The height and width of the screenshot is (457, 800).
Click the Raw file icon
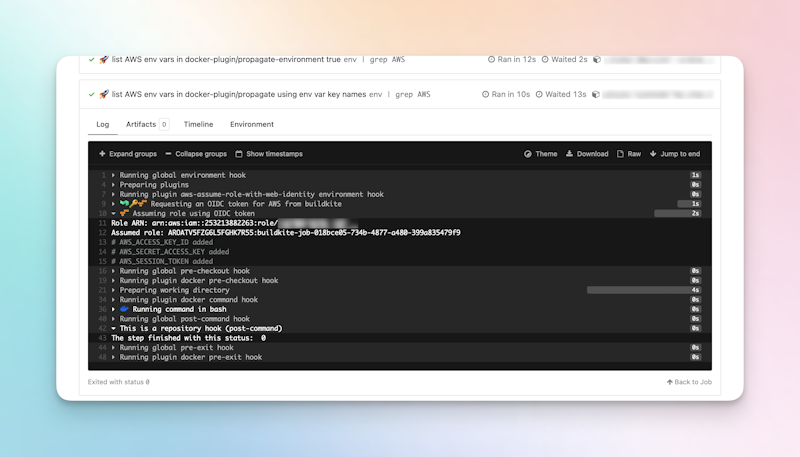620,154
